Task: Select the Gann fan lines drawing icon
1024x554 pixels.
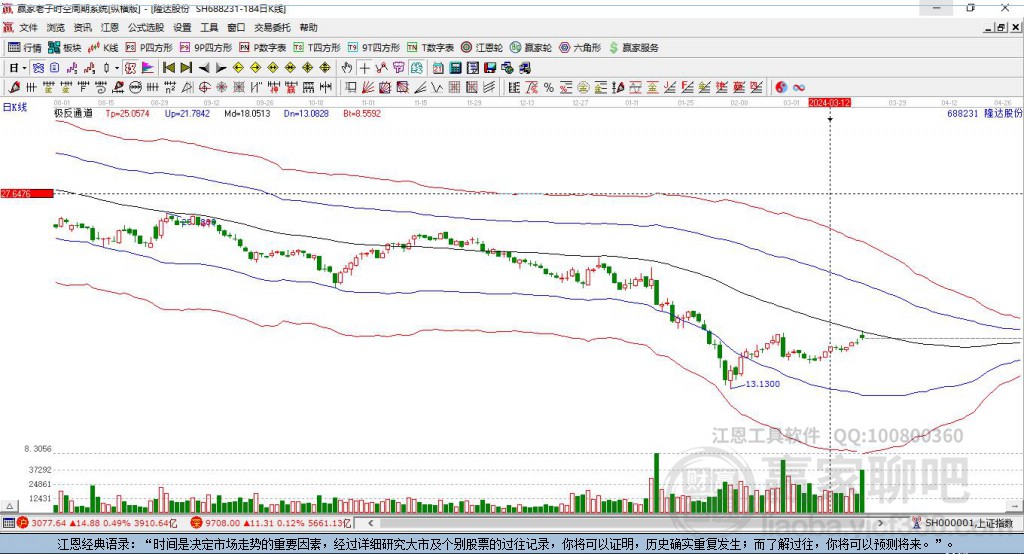Action: pos(368,88)
